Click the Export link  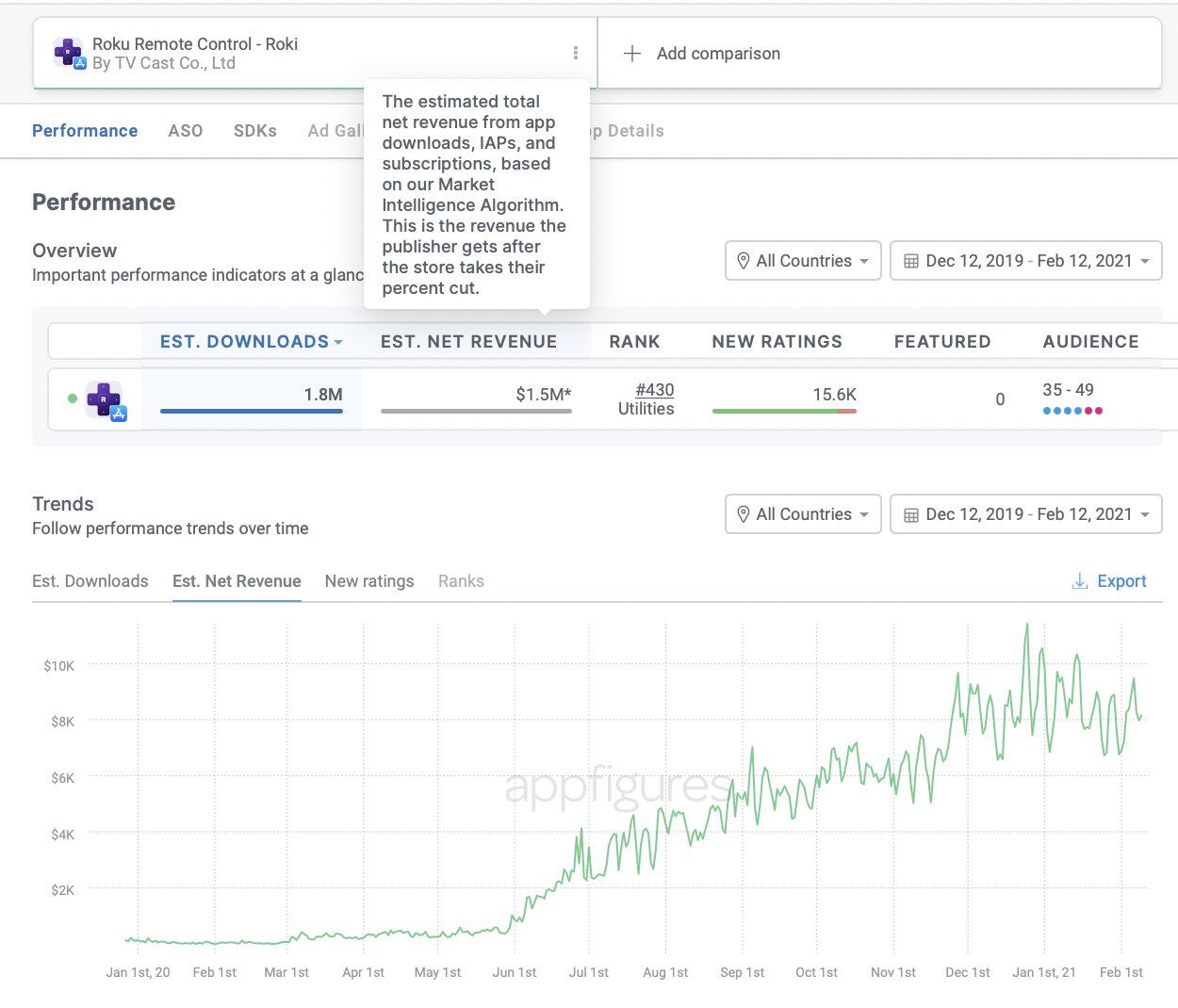1121,581
